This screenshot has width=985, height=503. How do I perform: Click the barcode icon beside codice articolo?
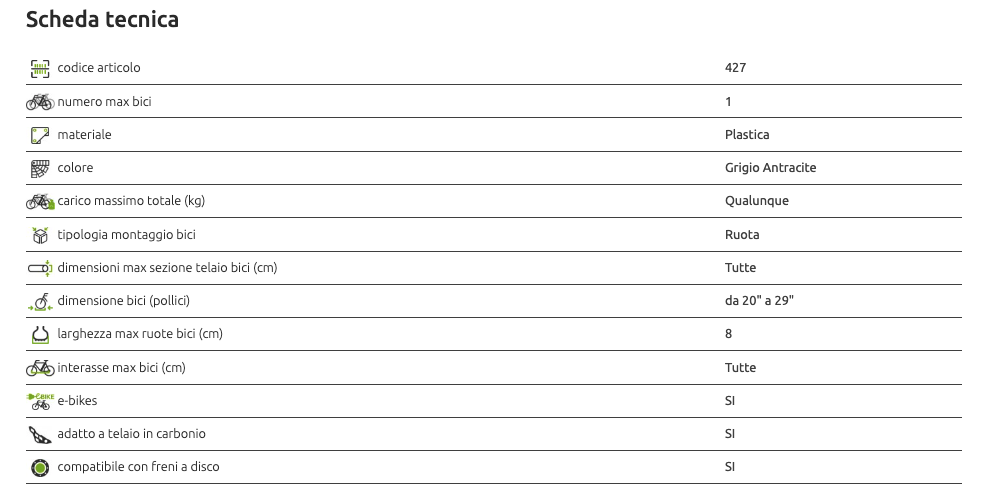pyautogui.click(x=40, y=68)
